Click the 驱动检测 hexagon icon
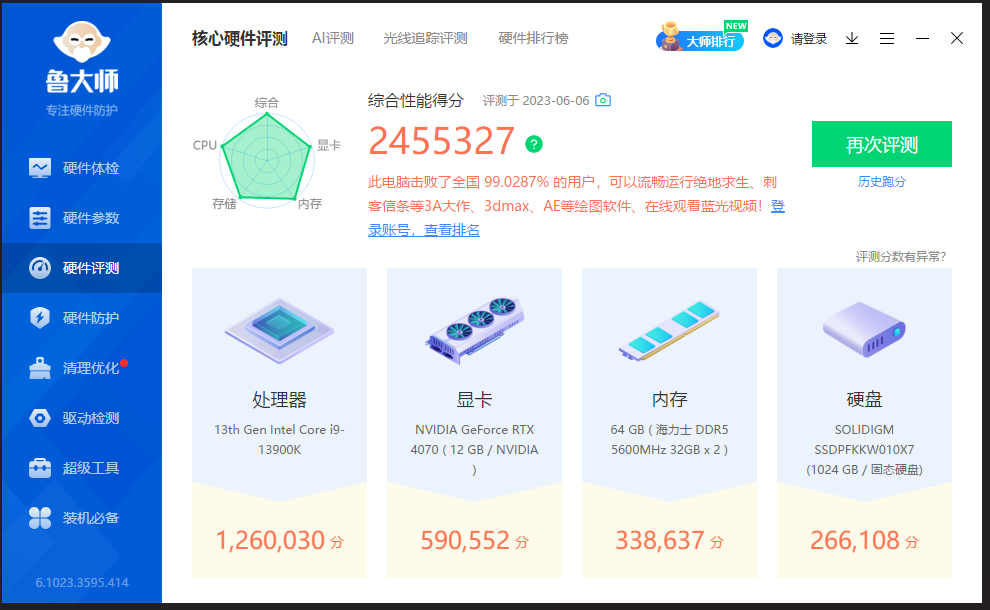Image resolution: width=990 pixels, height=610 pixels. [x=40, y=417]
